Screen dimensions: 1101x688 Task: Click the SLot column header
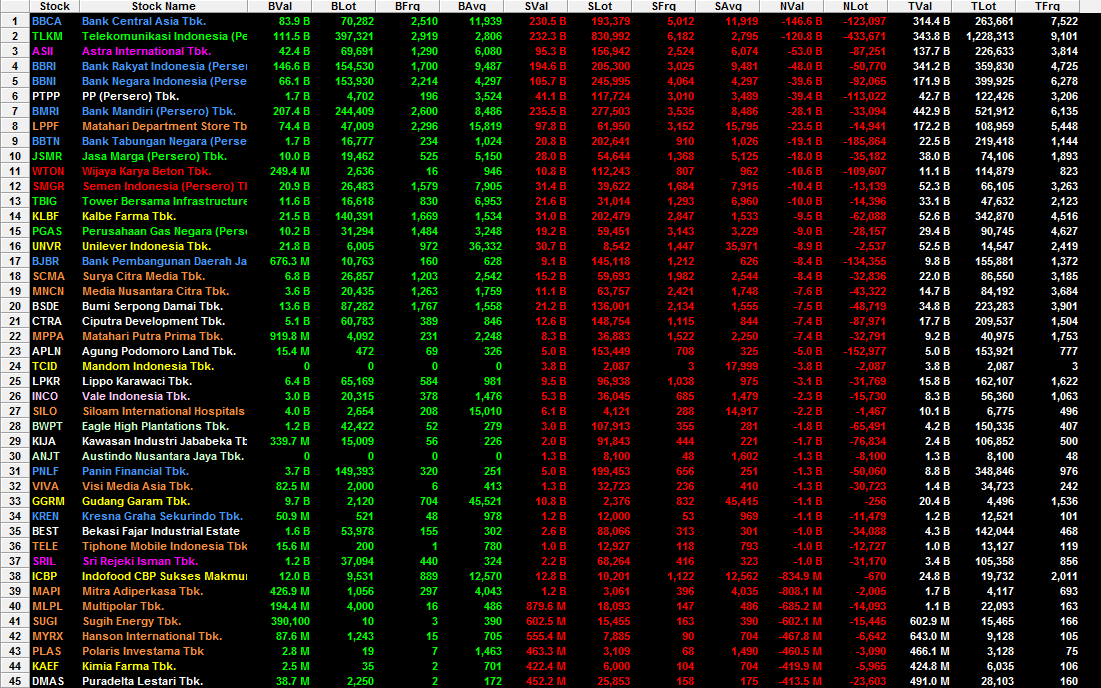pyautogui.click(x=600, y=6)
